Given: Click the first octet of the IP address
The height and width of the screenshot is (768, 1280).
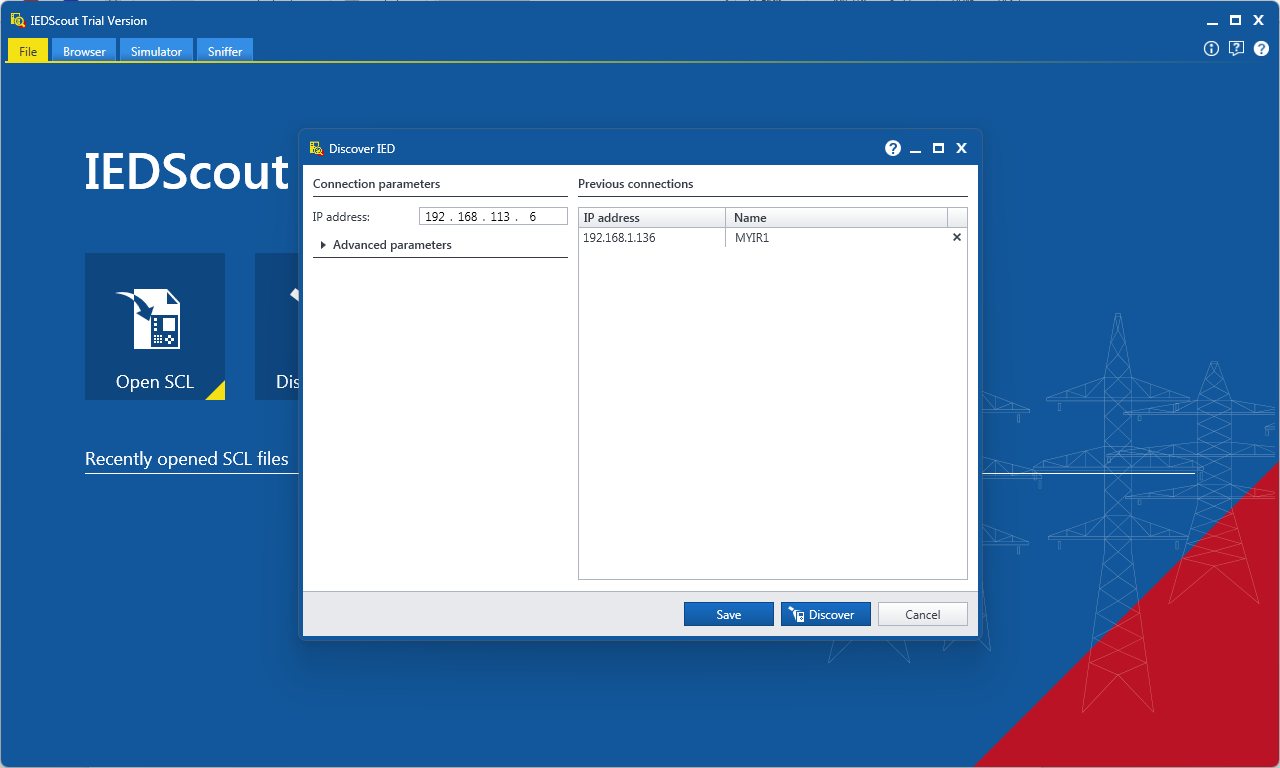Looking at the screenshot, I should pos(435,217).
